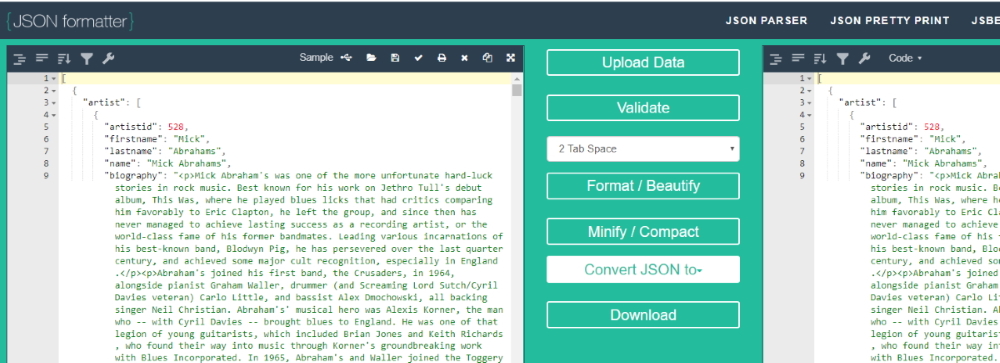
Task: Click the JSON formatter logo
Action: [x=70, y=21]
